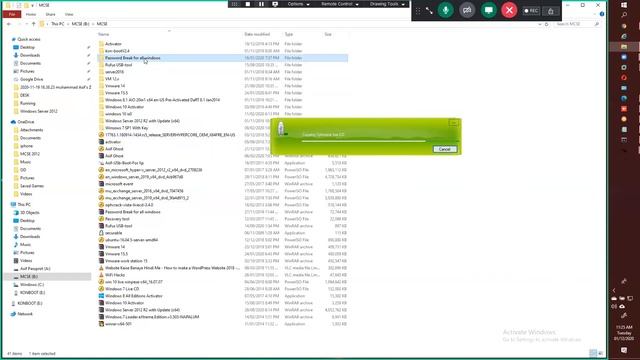Select the ubuntu-16.04.5-server ISO file

tap(131, 240)
